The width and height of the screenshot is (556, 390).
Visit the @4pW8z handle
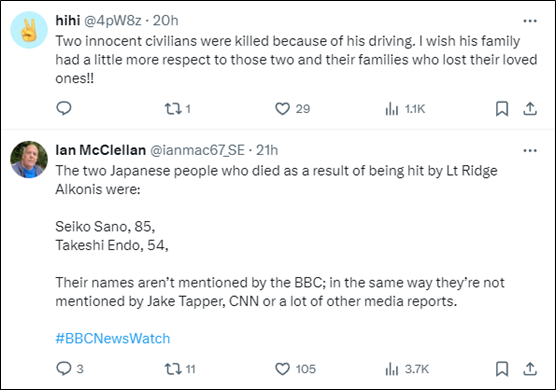click(x=113, y=21)
